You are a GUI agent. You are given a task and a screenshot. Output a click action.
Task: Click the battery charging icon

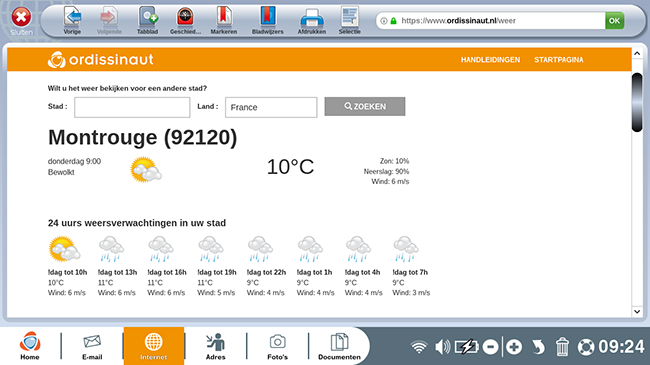click(x=466, y=347)
